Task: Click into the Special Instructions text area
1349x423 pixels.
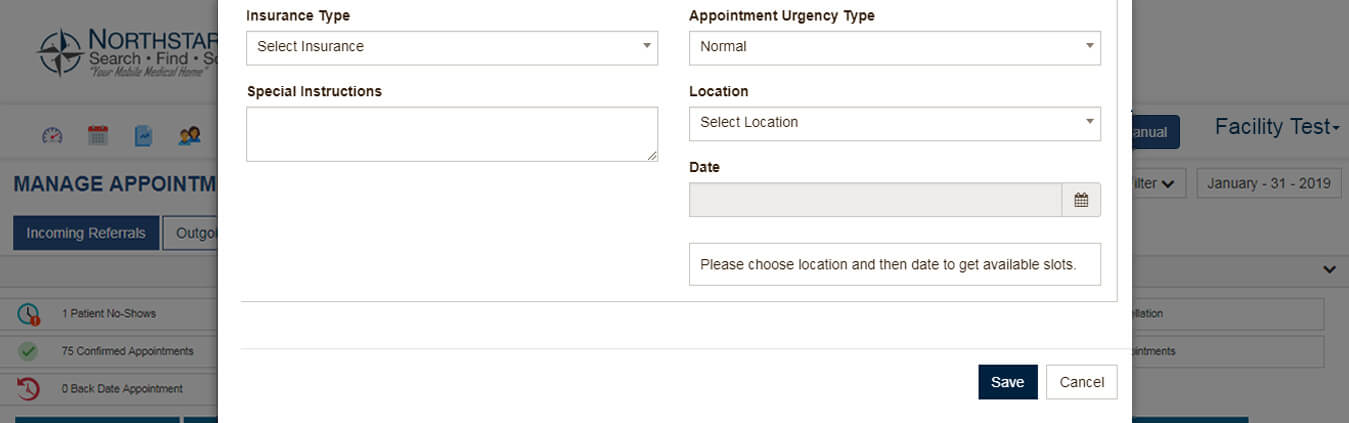Action: (451, 134)
